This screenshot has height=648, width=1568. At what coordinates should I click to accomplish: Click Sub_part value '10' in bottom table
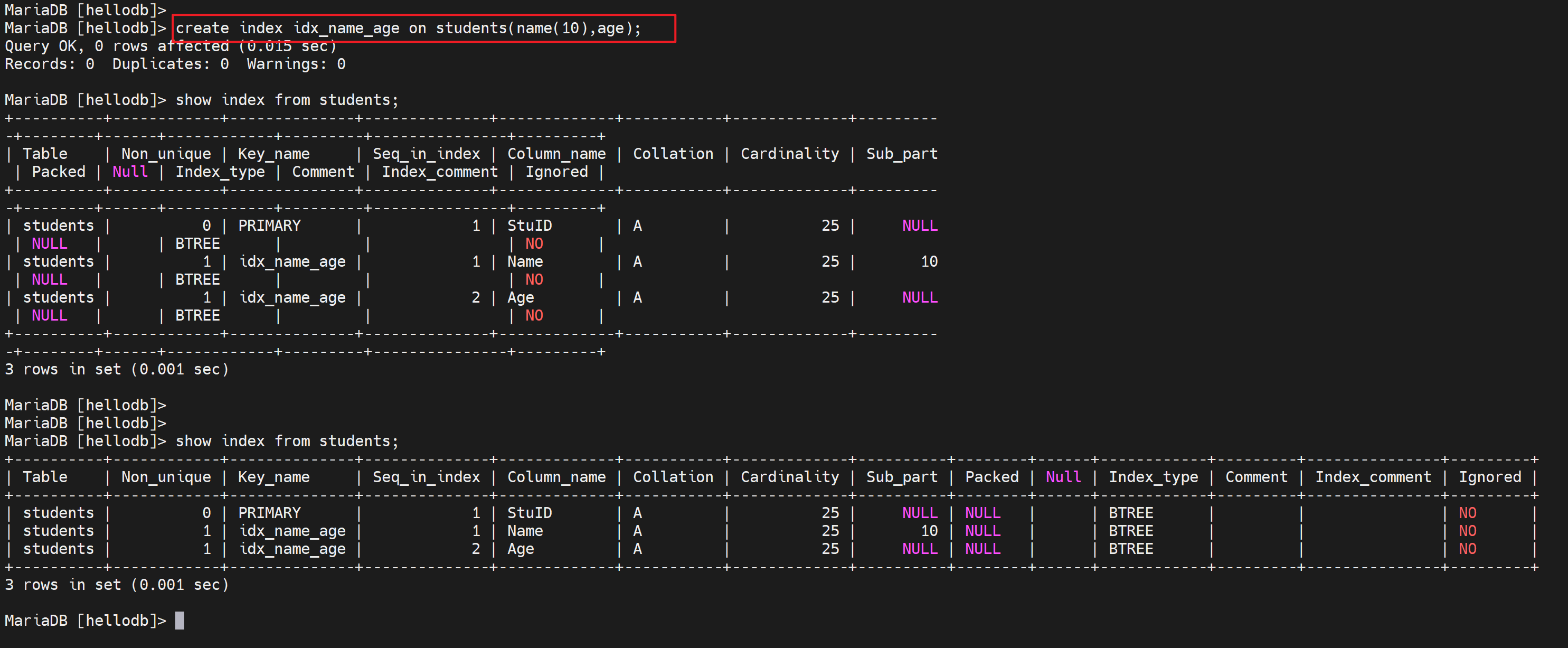point(929,531)
